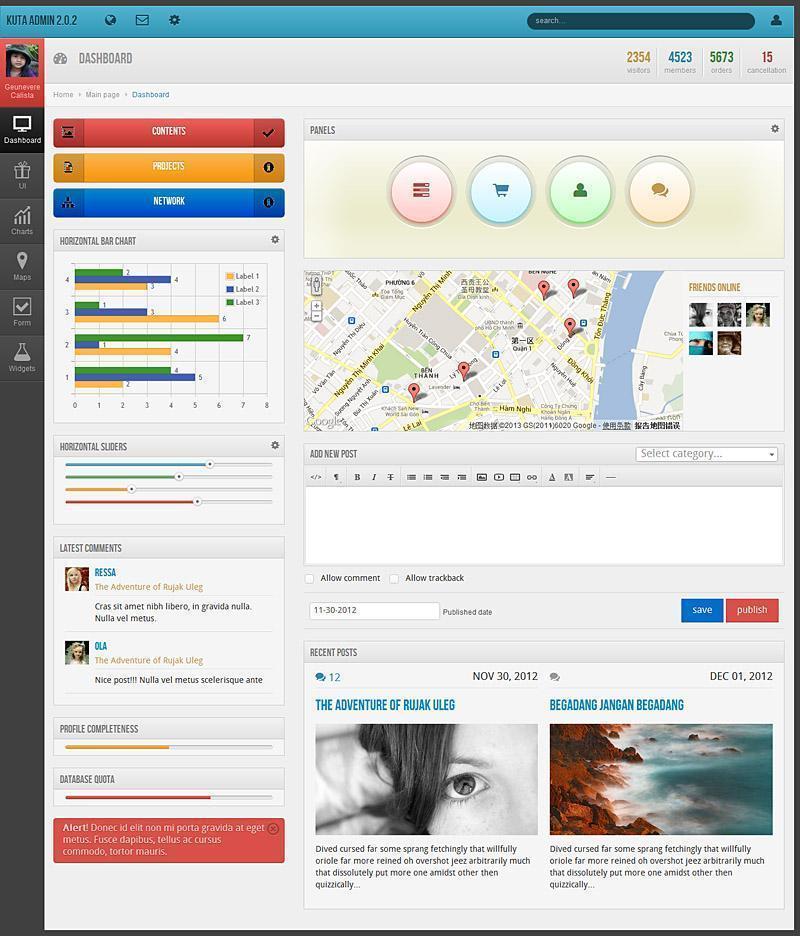Click the green user panel circle
Screen dimensions: 800x936
580,190
